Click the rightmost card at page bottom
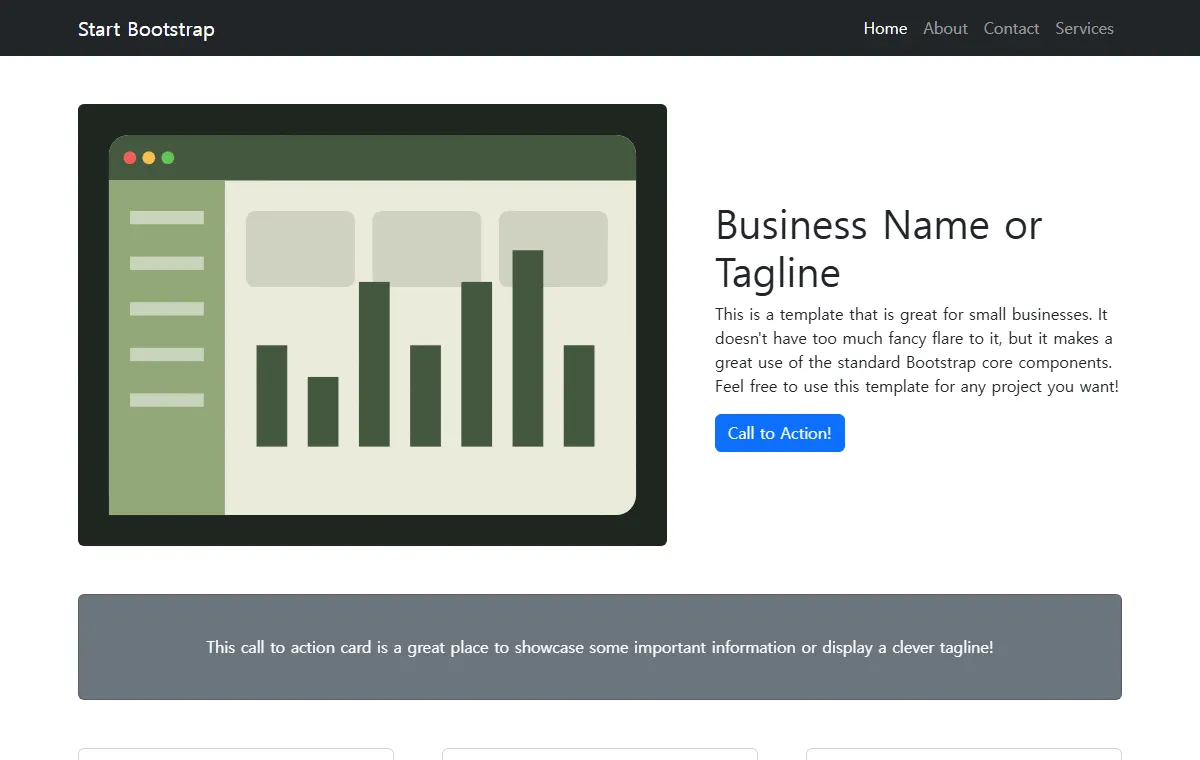 964,754
